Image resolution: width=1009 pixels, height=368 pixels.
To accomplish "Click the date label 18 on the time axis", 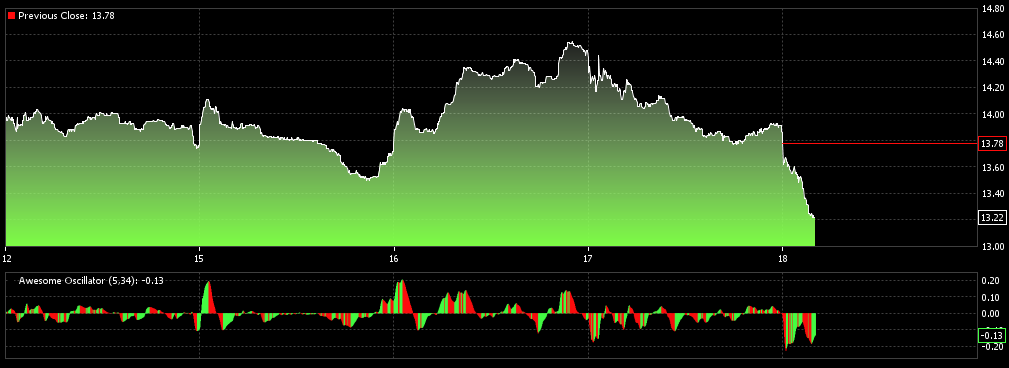I will tap(782, 258).
